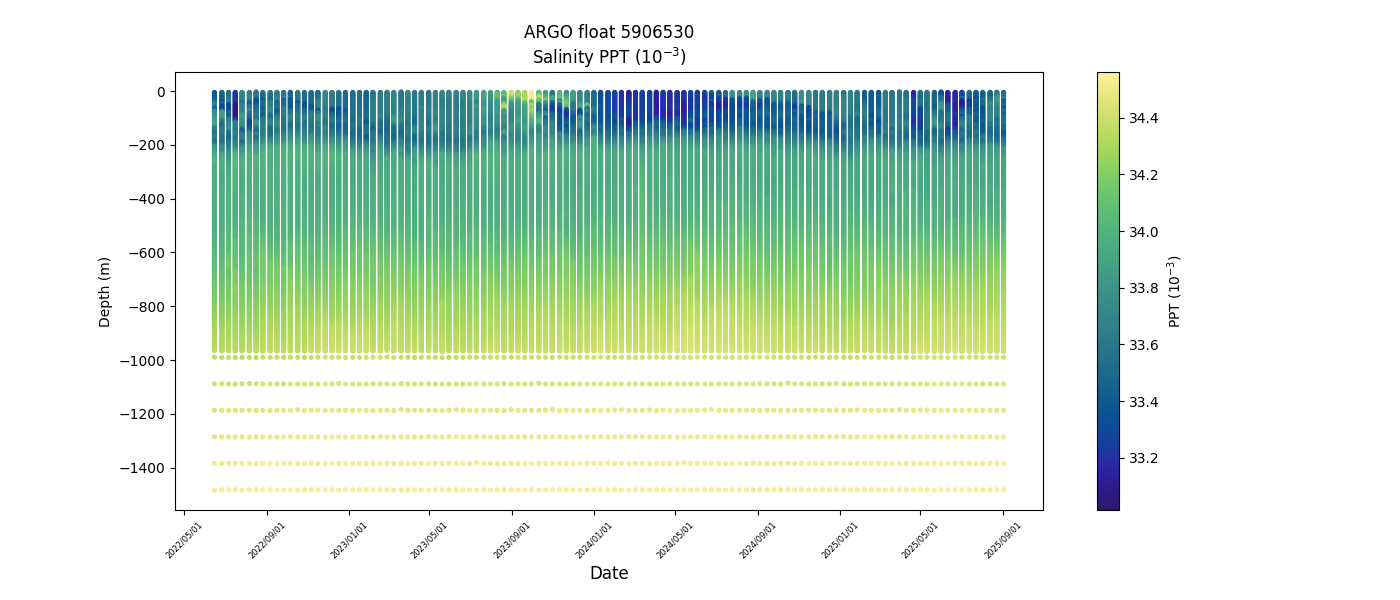Click the −600 depth tick label
Image resolution: width=1400 pixels, height=600 pixels.
(x=150, y=253)
